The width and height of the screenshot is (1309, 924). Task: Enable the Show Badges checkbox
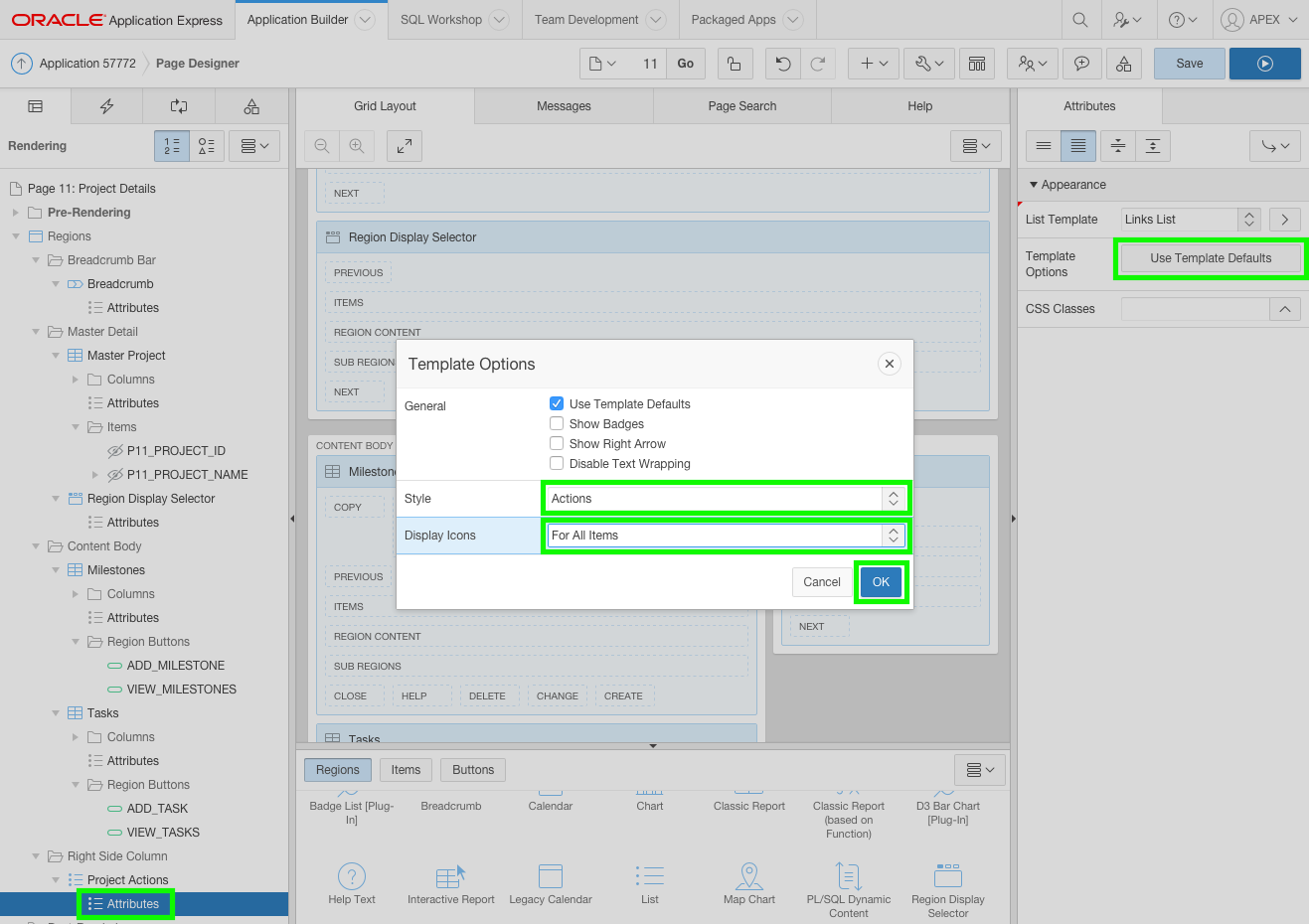click(x=557, y=424)
